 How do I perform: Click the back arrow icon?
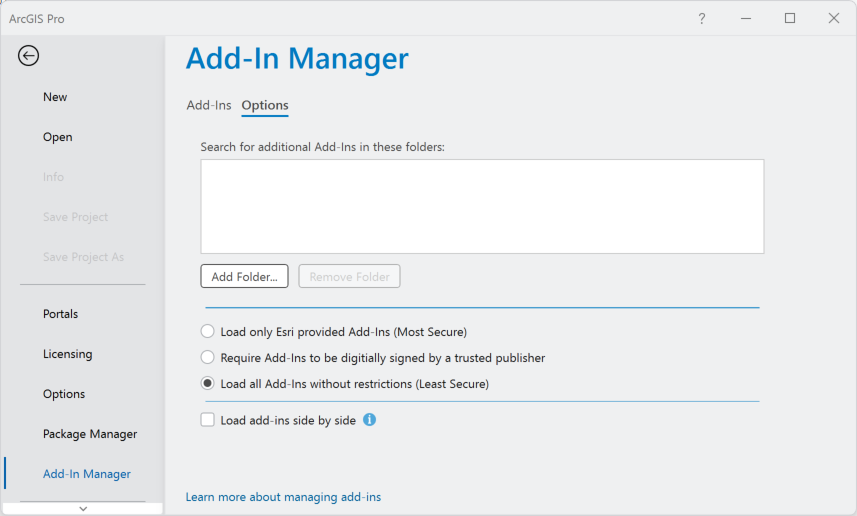[28, 56]
